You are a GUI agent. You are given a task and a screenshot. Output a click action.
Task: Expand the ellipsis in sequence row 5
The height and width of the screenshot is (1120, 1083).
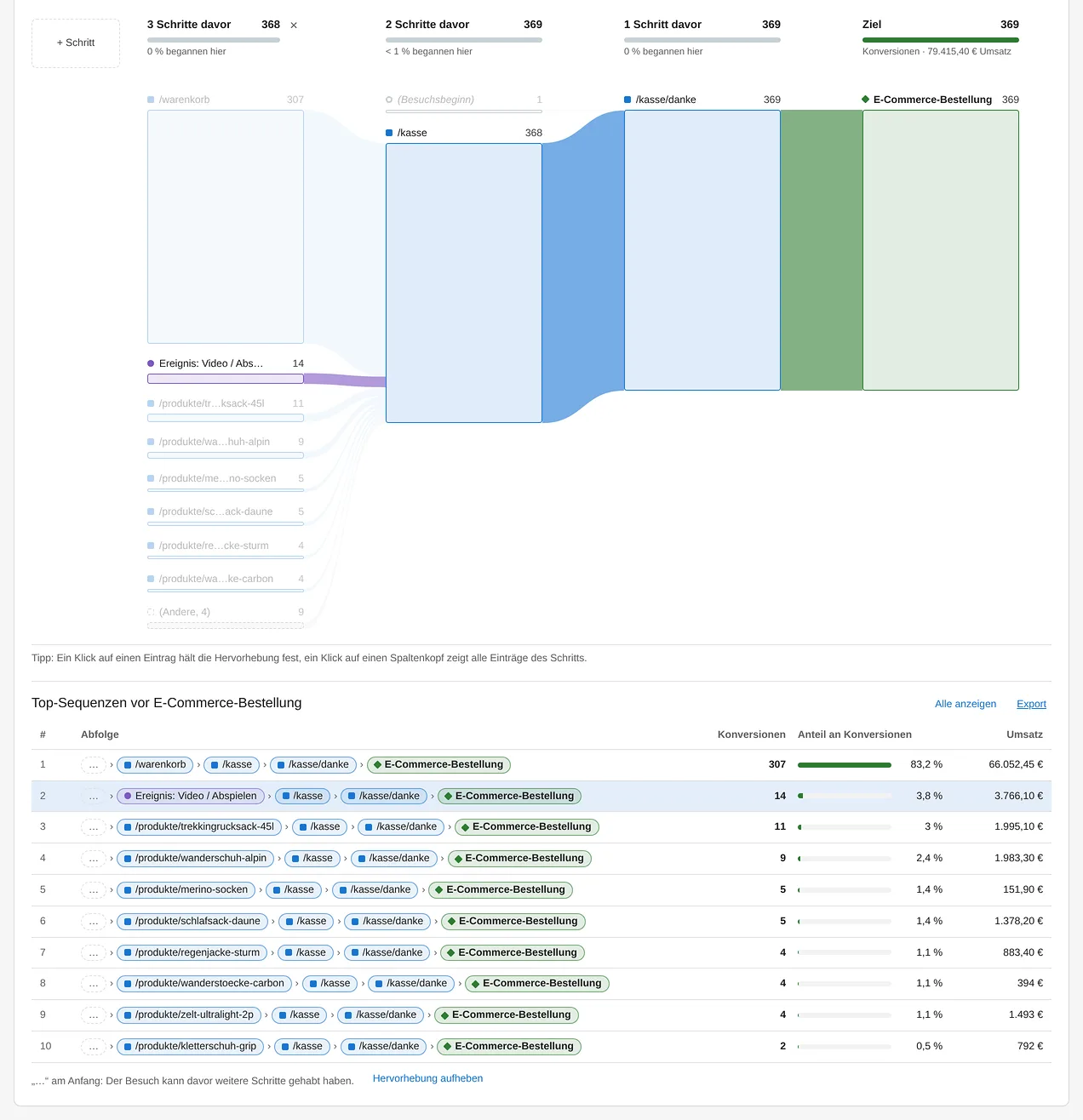[94, 890]
